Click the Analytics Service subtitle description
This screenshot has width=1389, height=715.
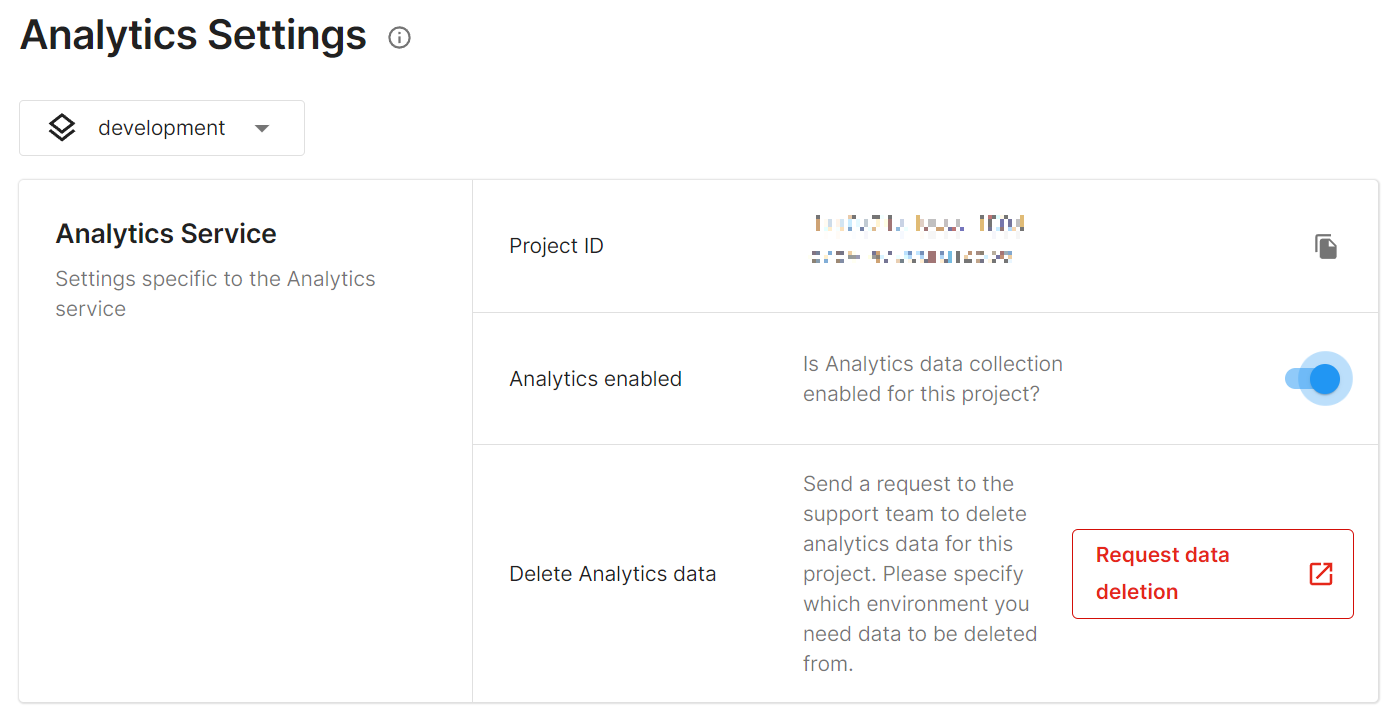click(215, 294)
